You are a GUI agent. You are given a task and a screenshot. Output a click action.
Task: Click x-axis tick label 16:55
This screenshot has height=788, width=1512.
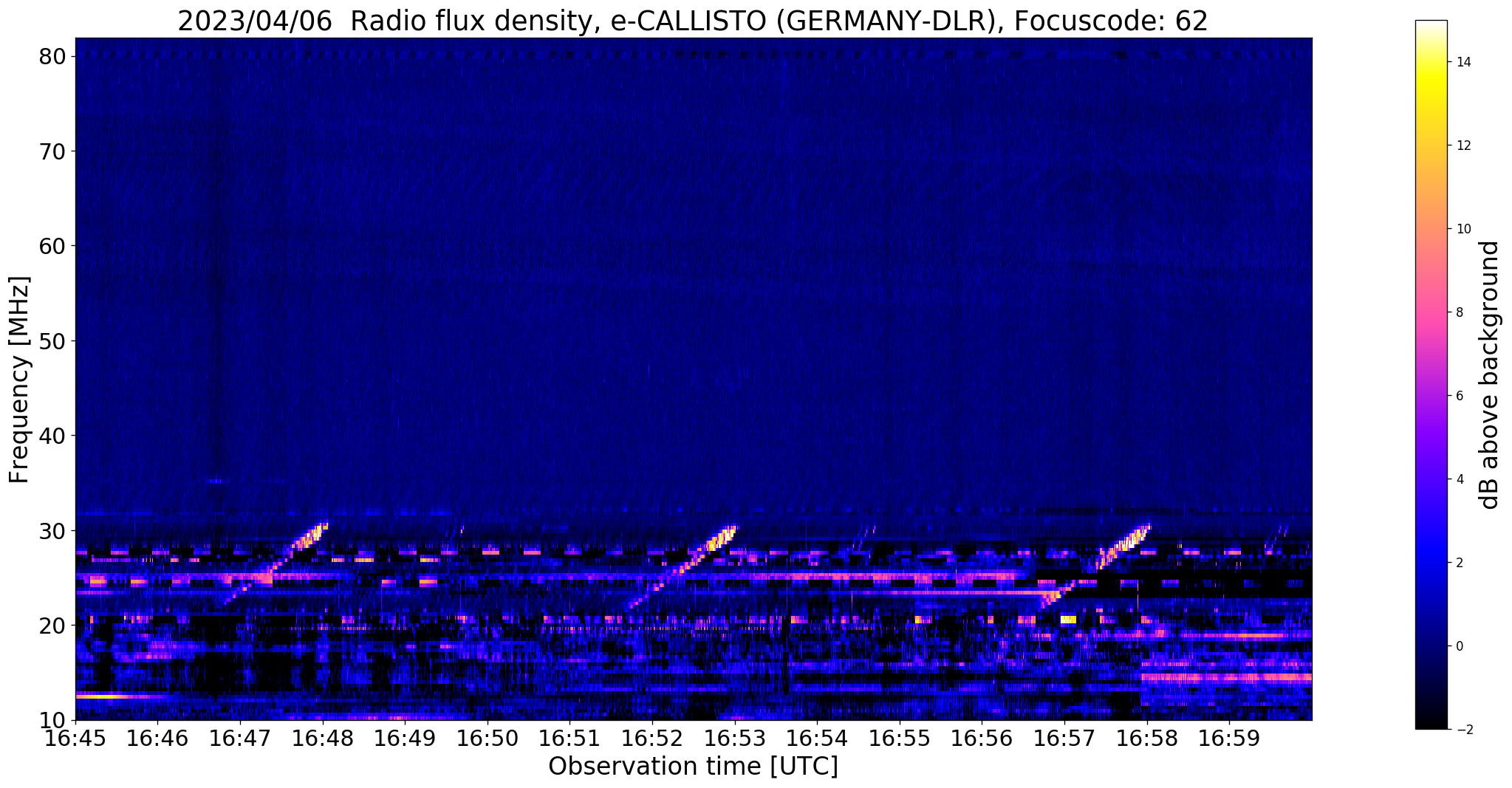(x=900, y=739)
